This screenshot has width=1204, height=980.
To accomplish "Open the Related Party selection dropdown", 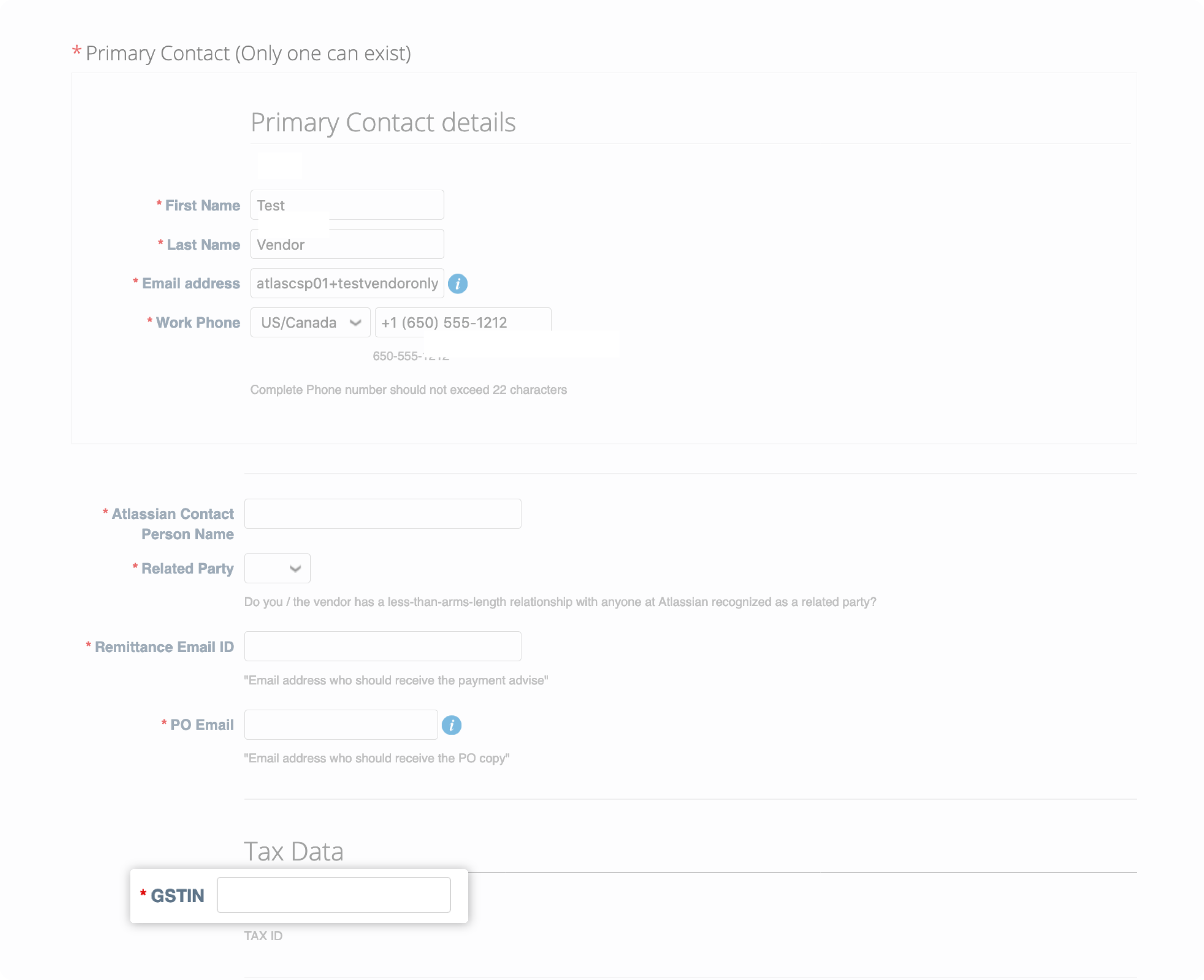I will point(277,569).
